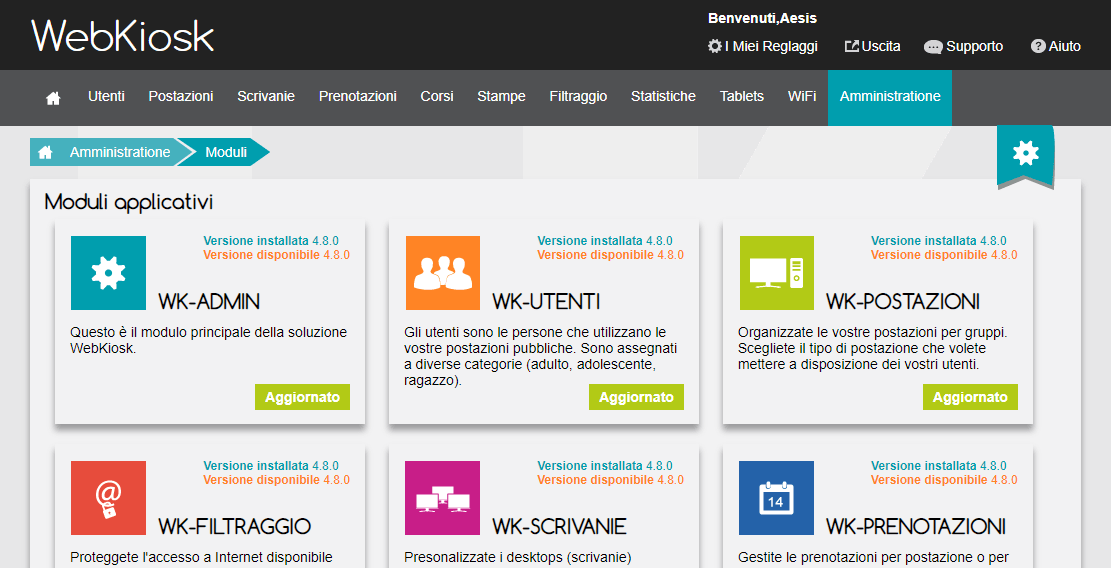Open the Statistiche menu
Viewport: 1111px width, 568px height.
tap(663, 96)
